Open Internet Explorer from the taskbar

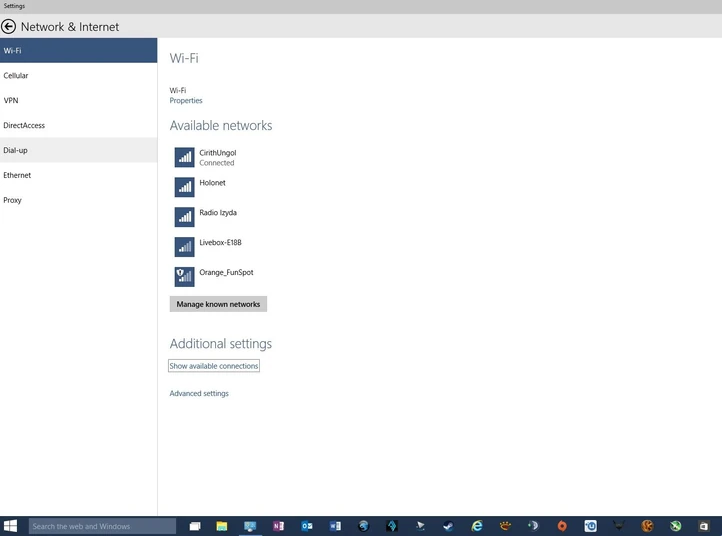(477, 526)
